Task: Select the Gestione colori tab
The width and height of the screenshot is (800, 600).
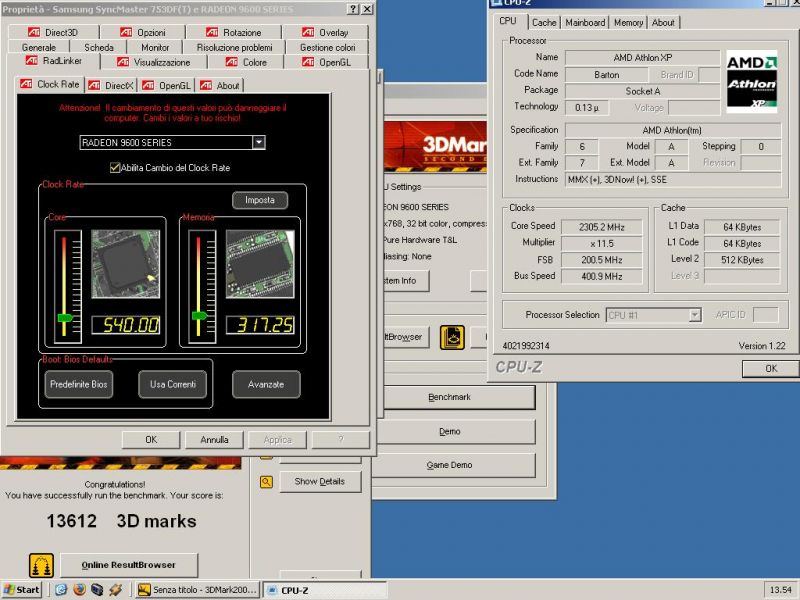Action: [x=327, y=47]
